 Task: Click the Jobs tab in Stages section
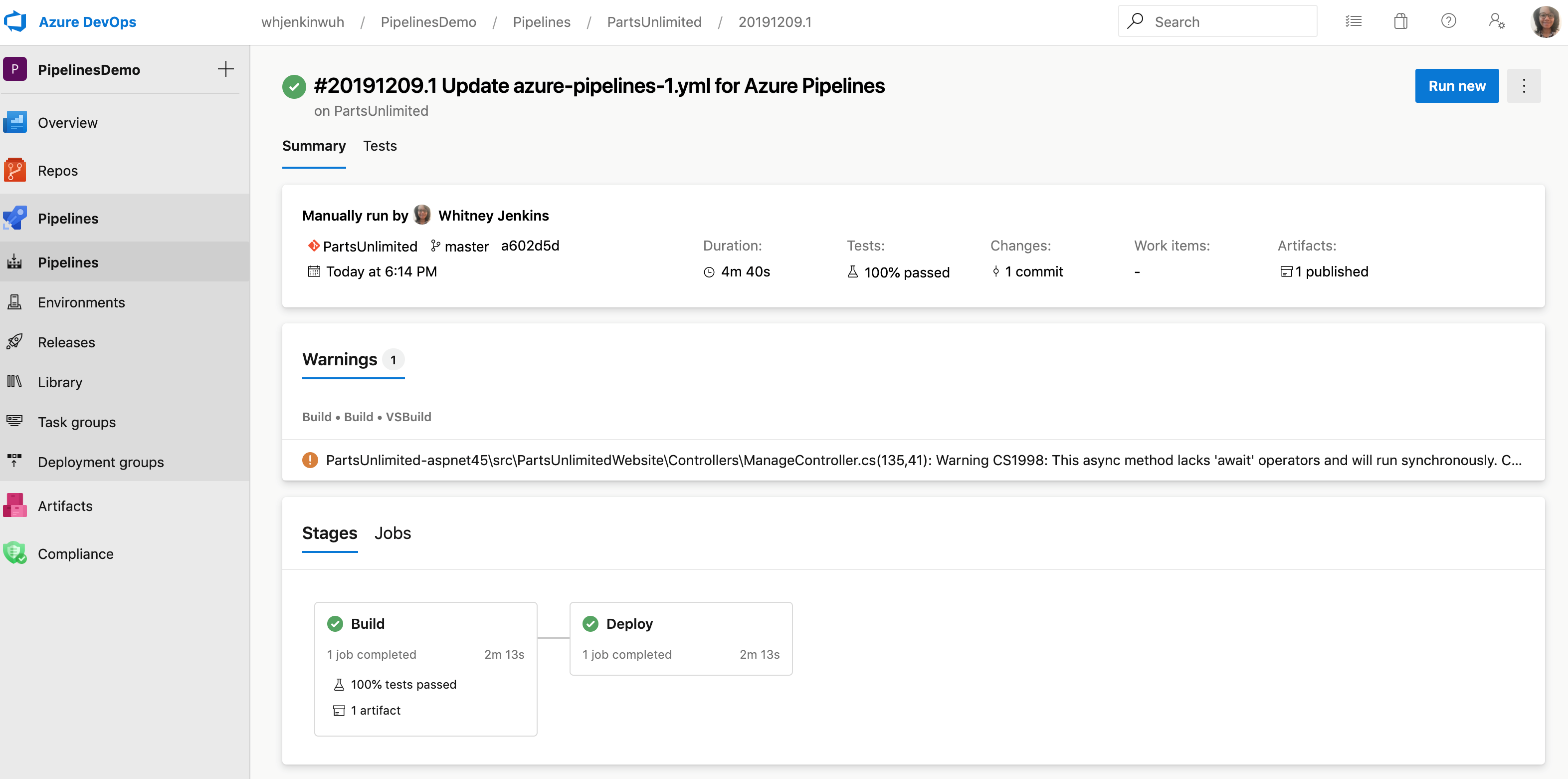[x=393, y=533]
